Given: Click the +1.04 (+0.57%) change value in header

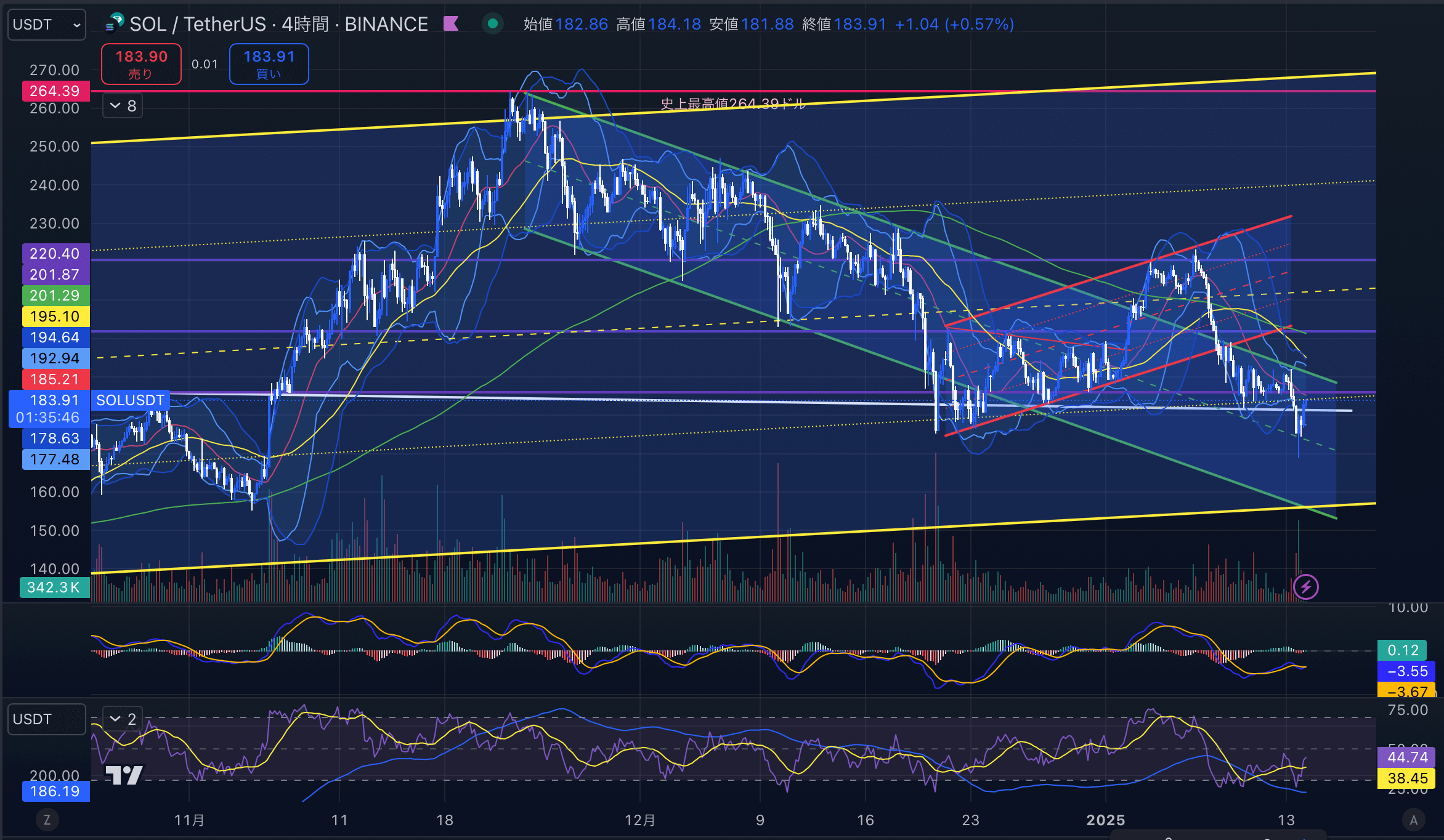Looking at the screenshot, I should 954,24.
